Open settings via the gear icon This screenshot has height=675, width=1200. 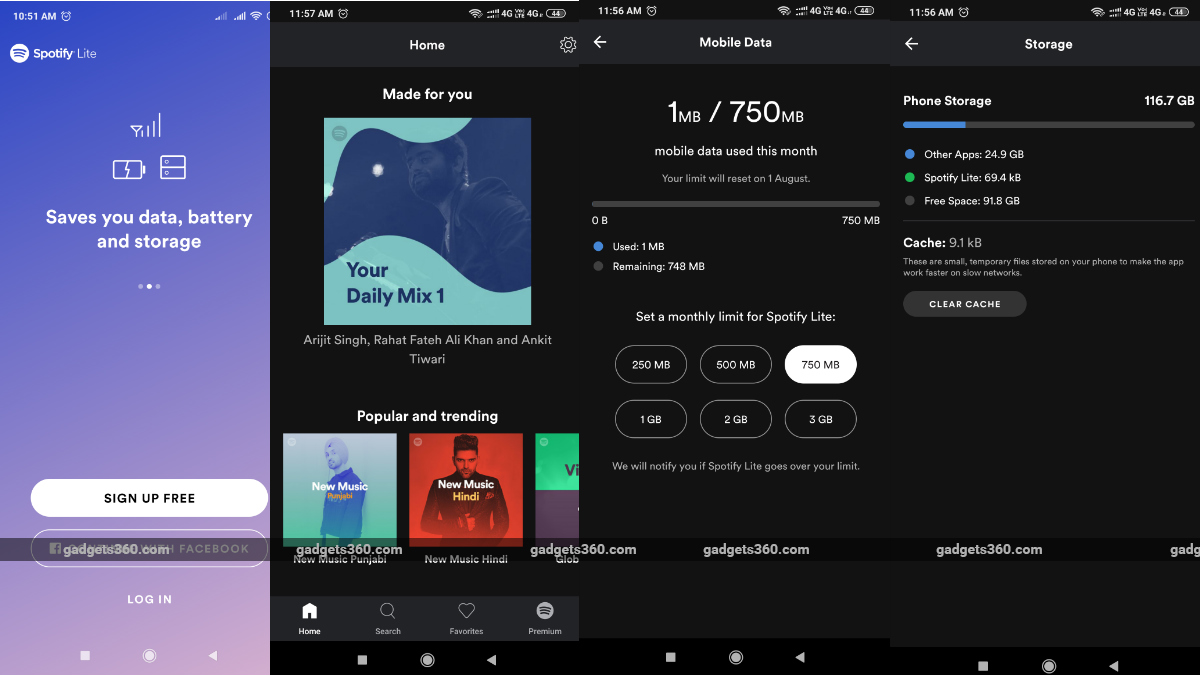pos(568,44)
